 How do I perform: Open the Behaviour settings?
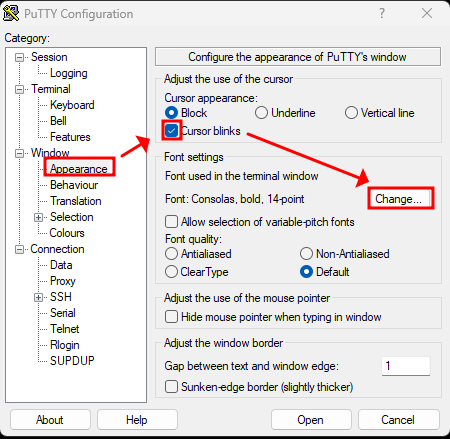74,185
